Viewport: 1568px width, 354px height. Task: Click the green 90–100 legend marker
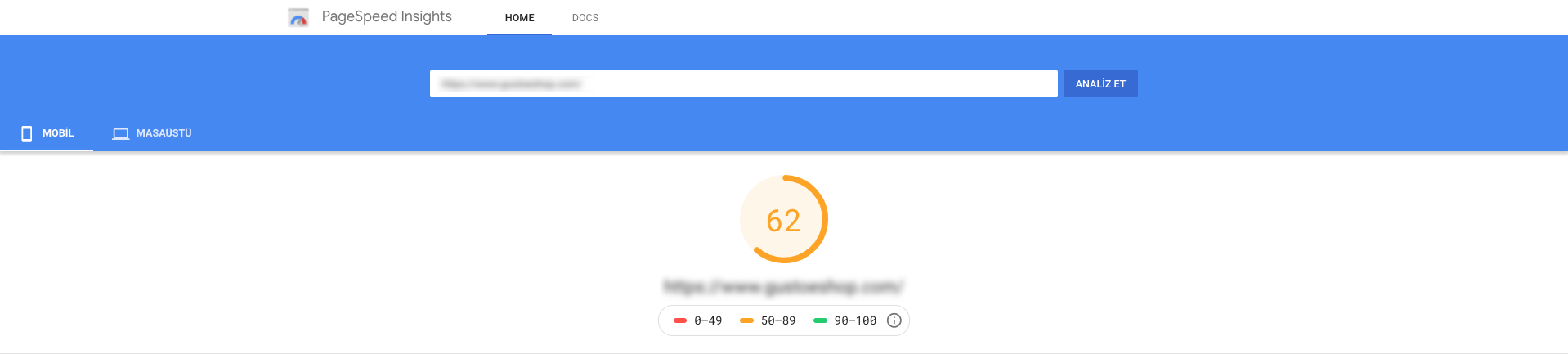click(820, 320)
